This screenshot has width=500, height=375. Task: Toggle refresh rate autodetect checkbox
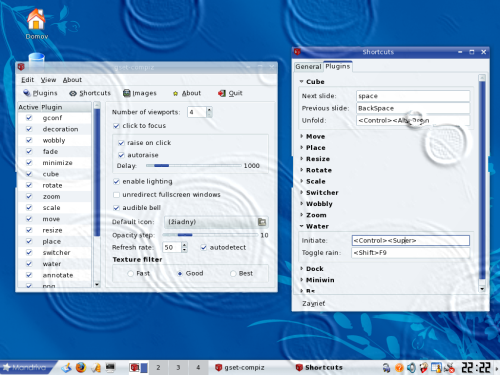point(204,247)
